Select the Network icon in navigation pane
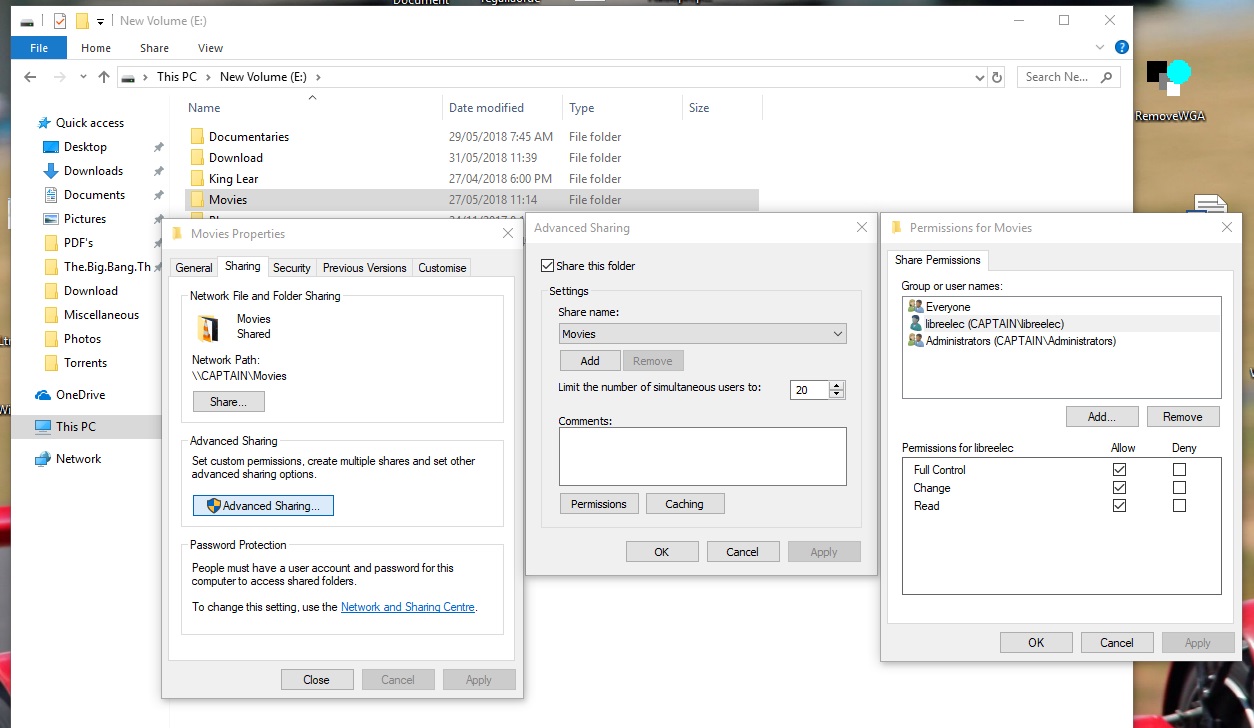The height and width of the screenshot is (728, 1254). [x=43, y=459]
